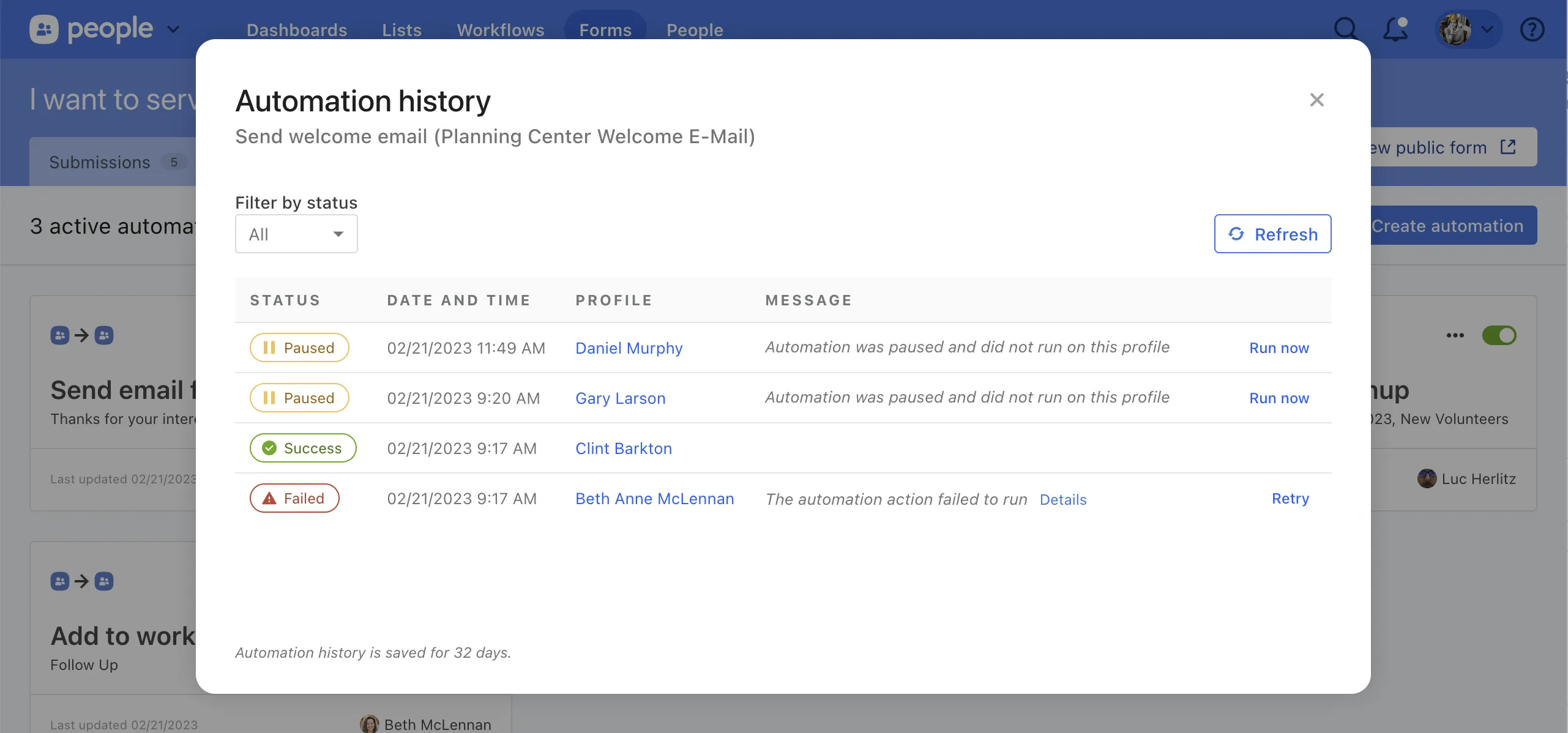The height and width of the screenshot is (733, 1568).
Task: Switch to the Workflows tab
Action: [500, 29]
